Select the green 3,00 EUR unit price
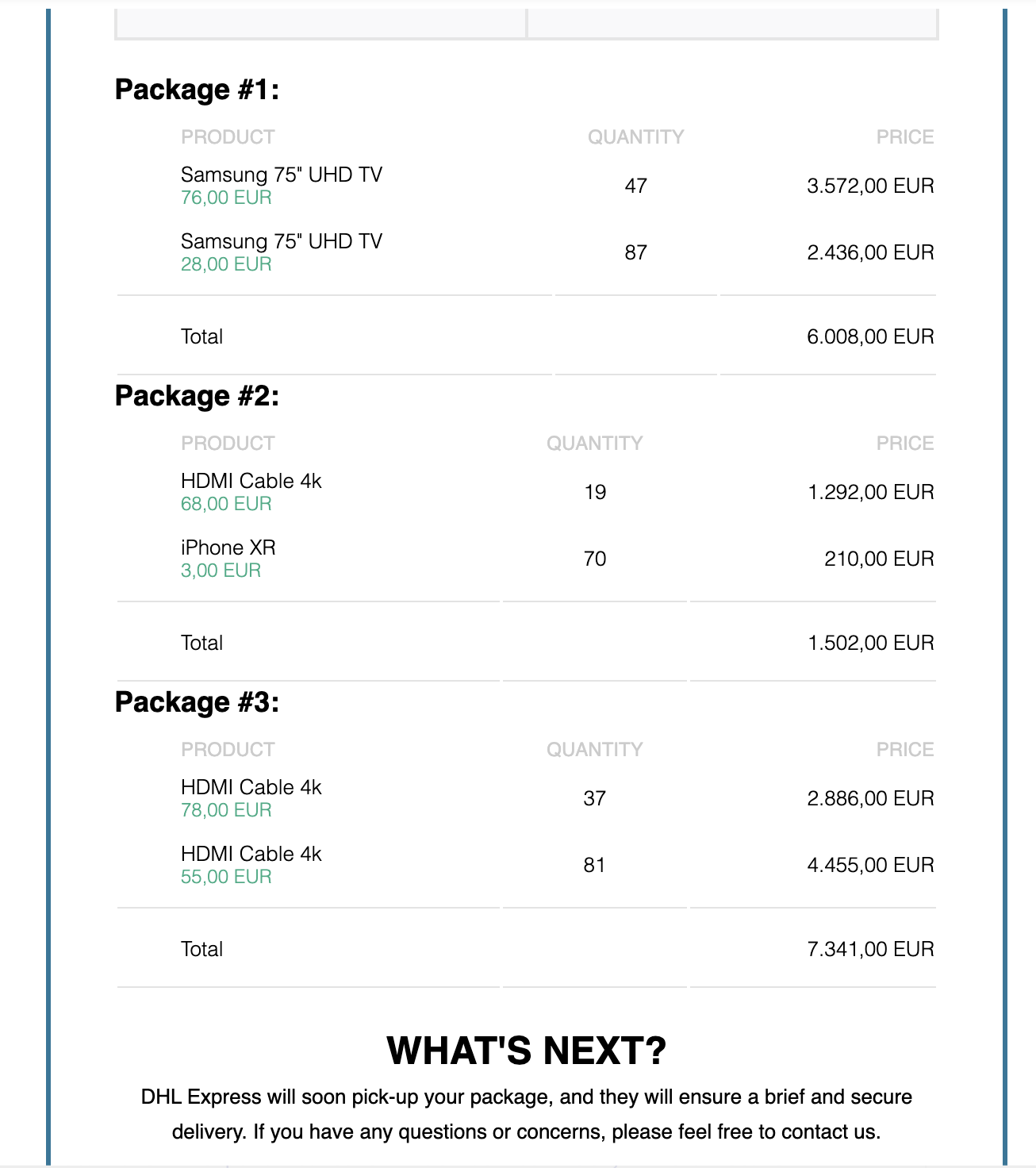The image size is (1036, 1168). (x=221, y=571)
